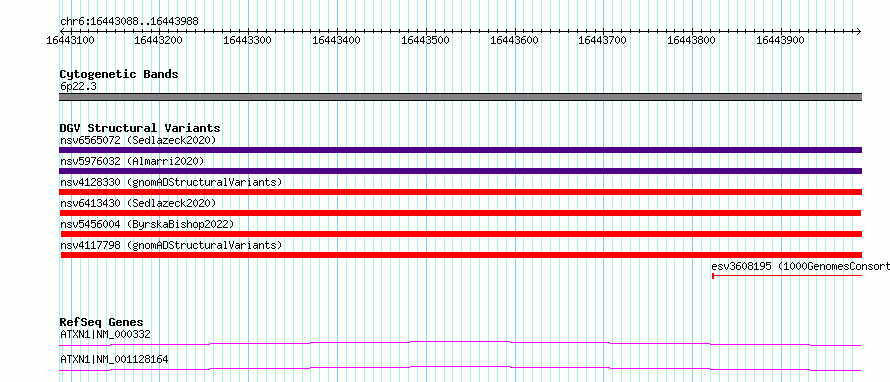The image size is (890, 382).
Task: Open variant nsv4117798 (gnomADStructuralVariants) label
Action: point(171,245)
